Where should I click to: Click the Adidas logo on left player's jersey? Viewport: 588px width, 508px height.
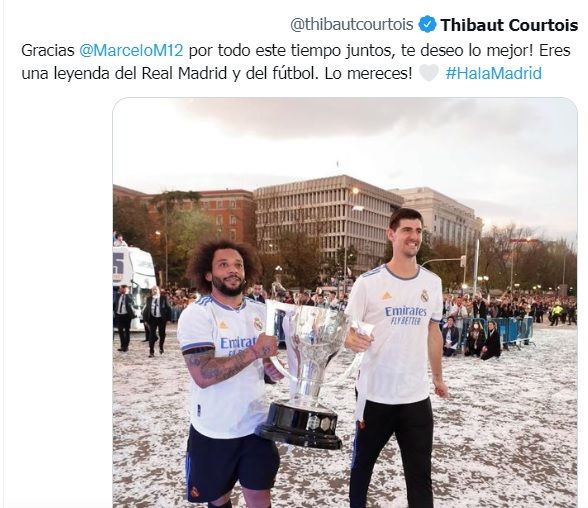[224, 325]
